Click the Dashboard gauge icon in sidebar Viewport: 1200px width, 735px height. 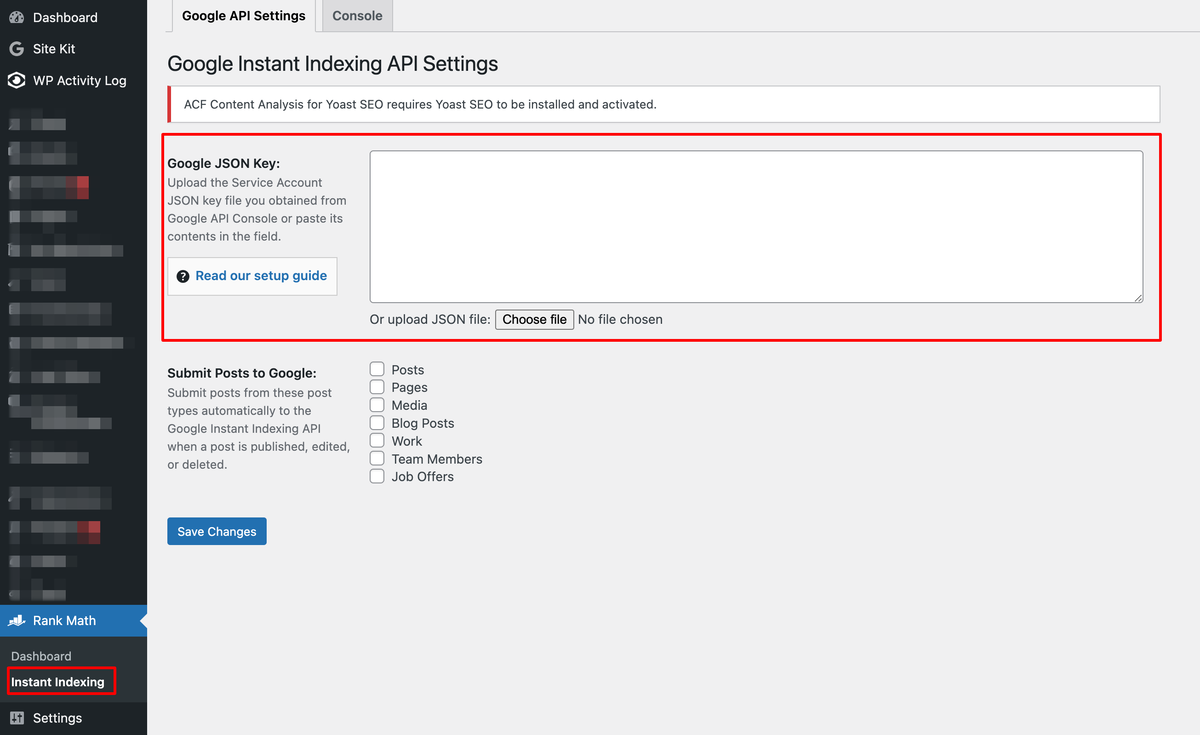click(16, 18)
